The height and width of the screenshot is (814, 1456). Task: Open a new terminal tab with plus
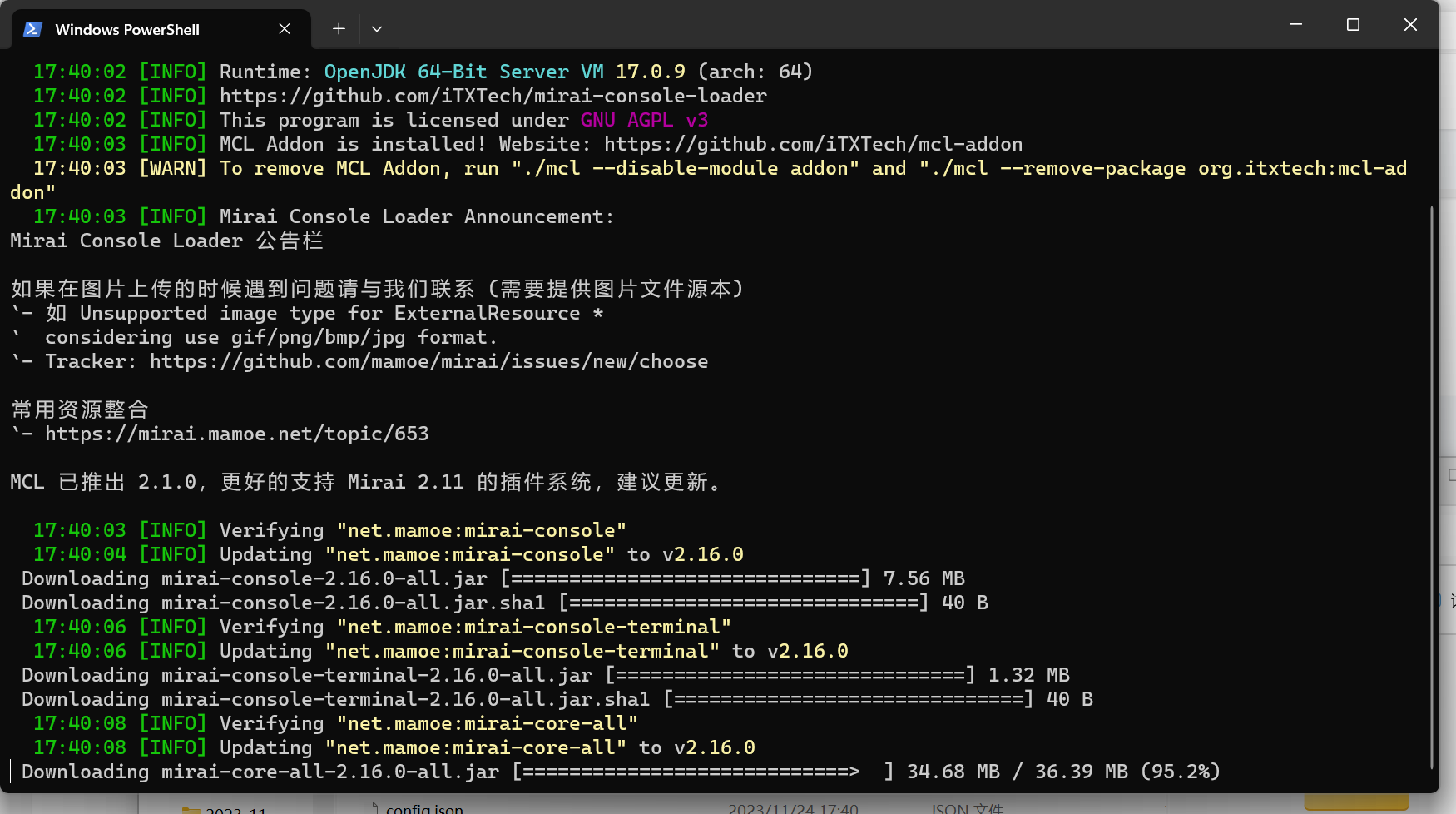coord(339,29)
